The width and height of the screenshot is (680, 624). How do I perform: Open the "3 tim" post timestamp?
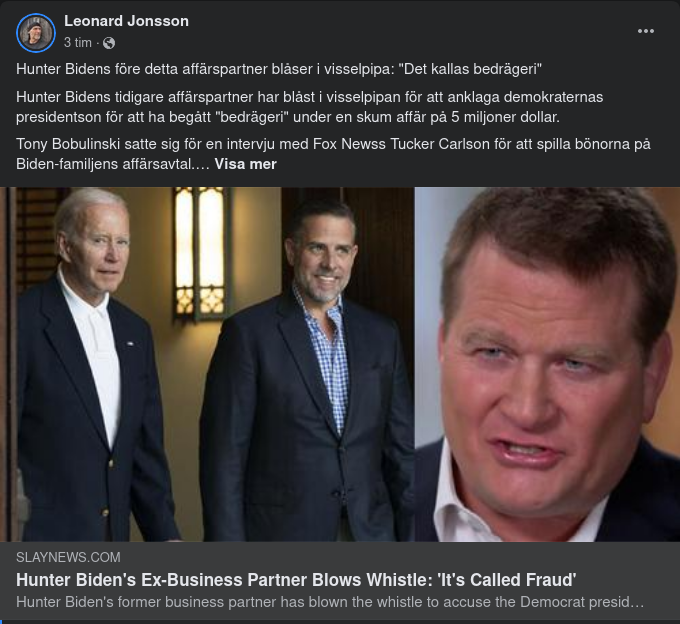point(78,43)
